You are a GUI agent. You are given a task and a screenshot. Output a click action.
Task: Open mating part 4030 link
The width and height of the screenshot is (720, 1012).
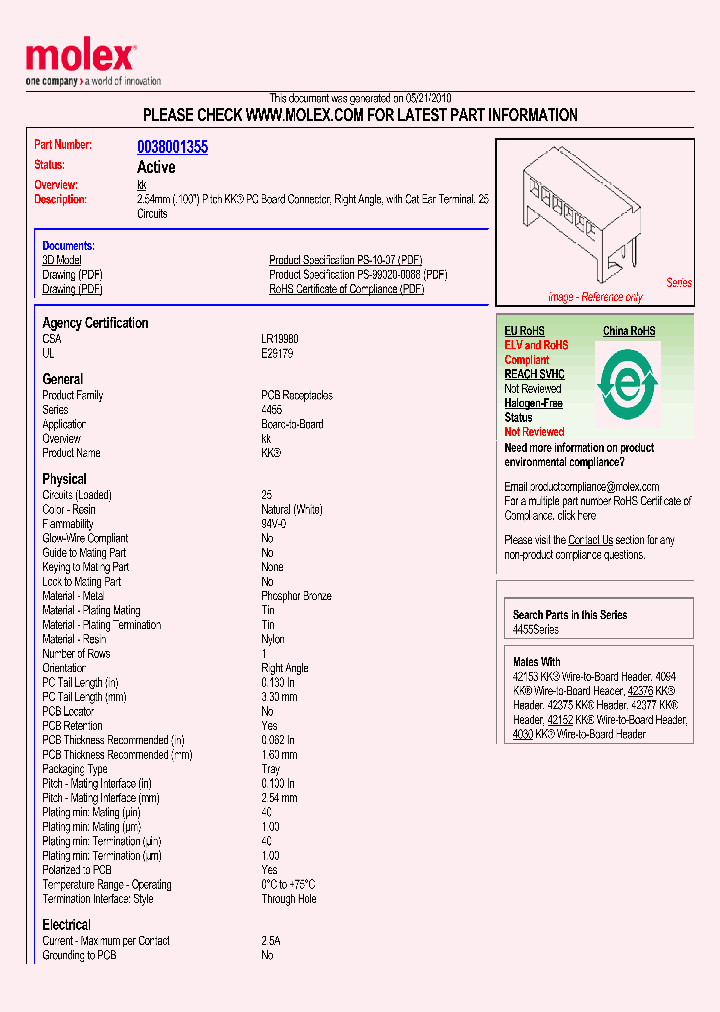522,734
